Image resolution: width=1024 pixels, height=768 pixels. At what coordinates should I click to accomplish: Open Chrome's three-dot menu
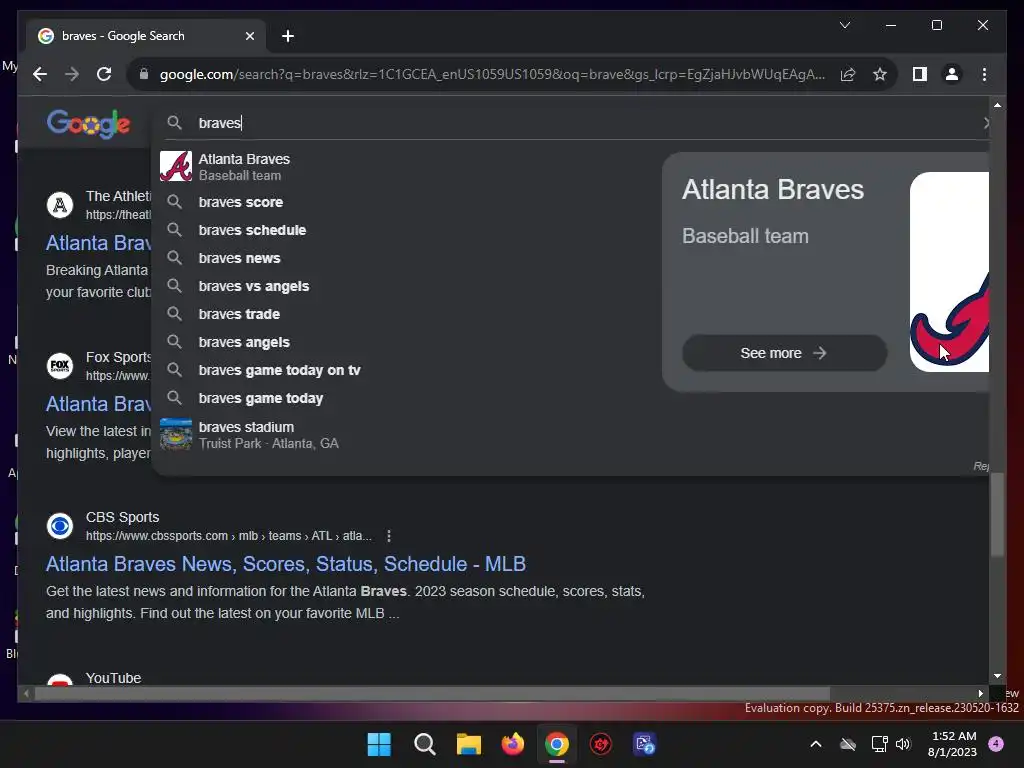[x=984, y=74]
